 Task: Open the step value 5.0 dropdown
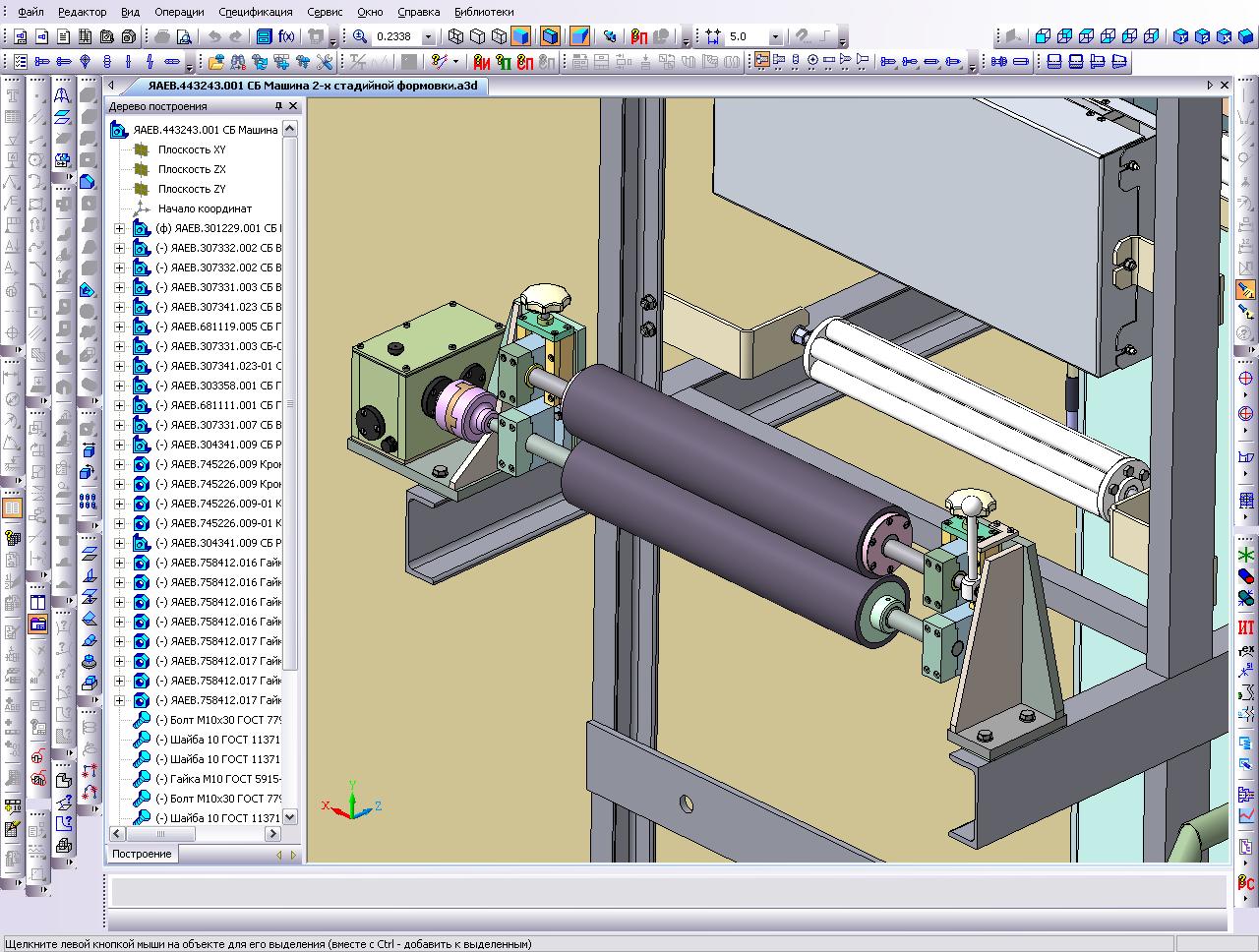(x=775, y=36)
